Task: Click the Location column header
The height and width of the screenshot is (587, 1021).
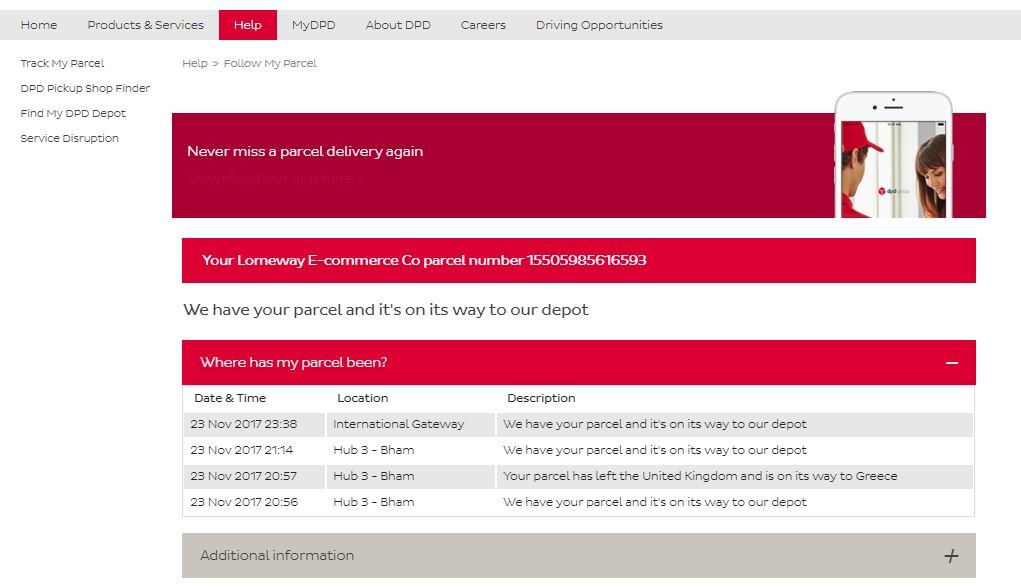Action: (363, 398)
